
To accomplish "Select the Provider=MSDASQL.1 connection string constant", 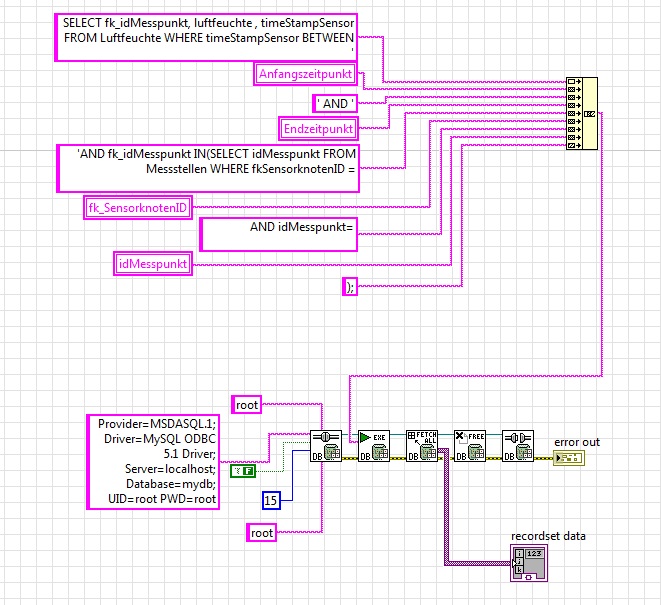I will pos(153,462).
